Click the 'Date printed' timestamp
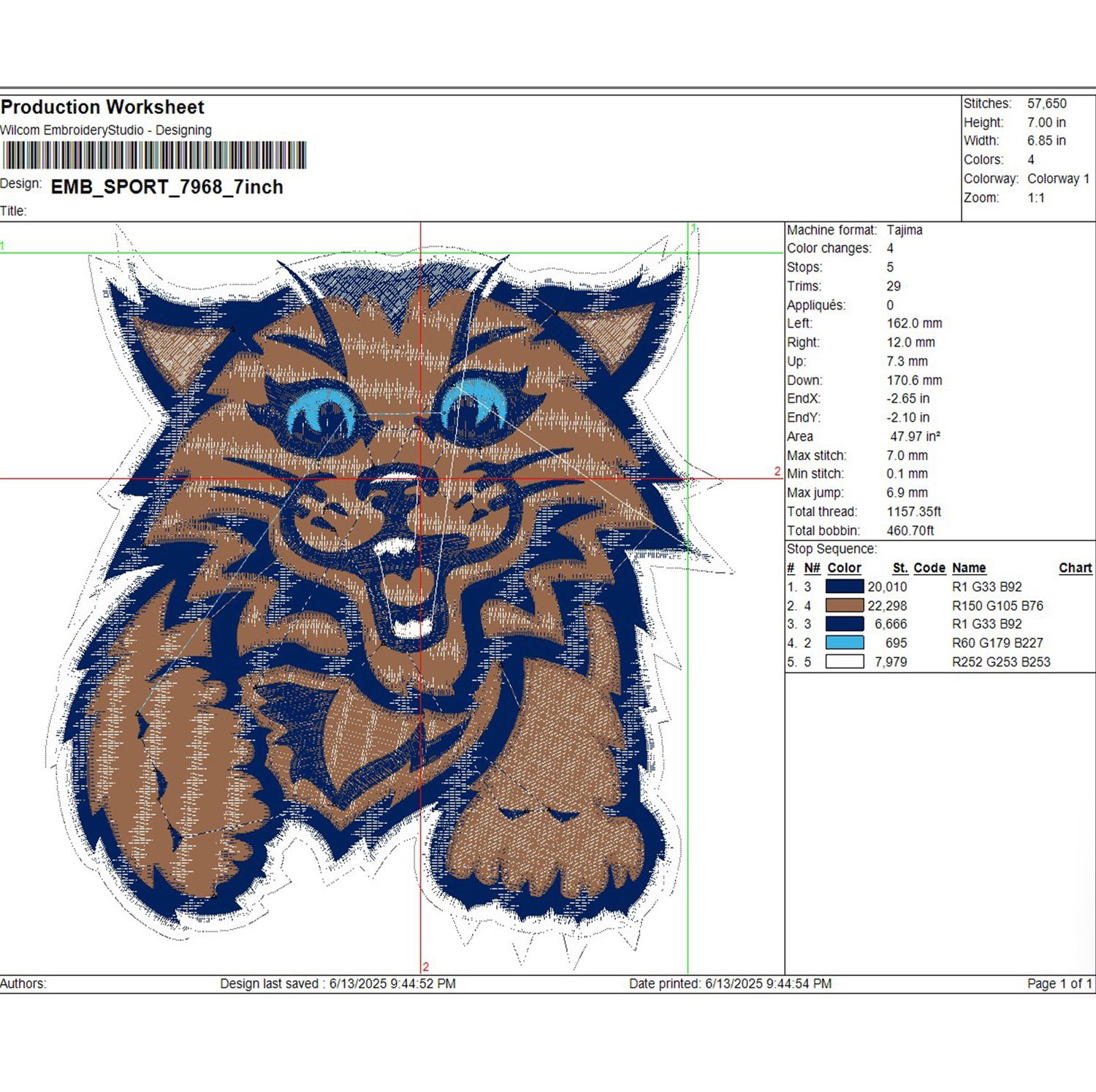1096x1092 pixels. click(x=730, y=984)
